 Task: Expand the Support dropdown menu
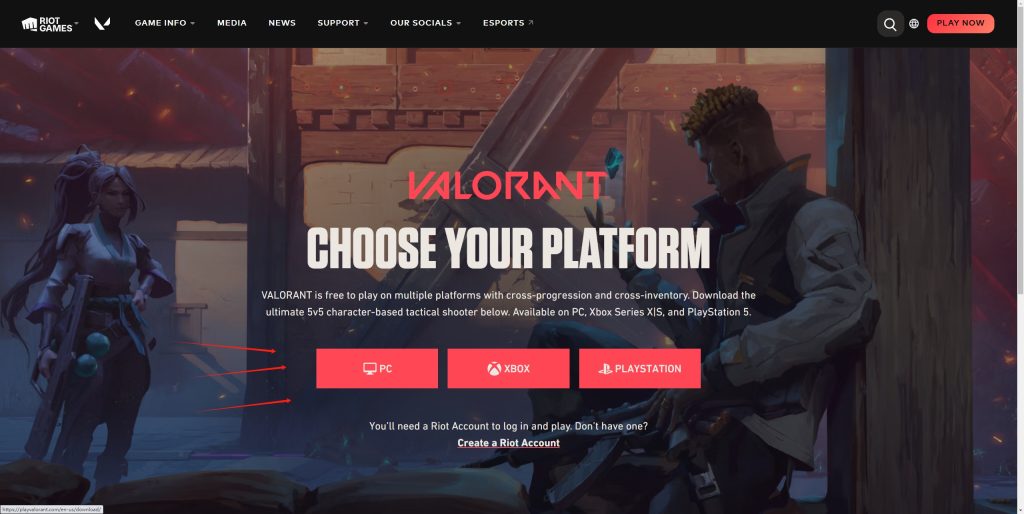click(343, 23)
